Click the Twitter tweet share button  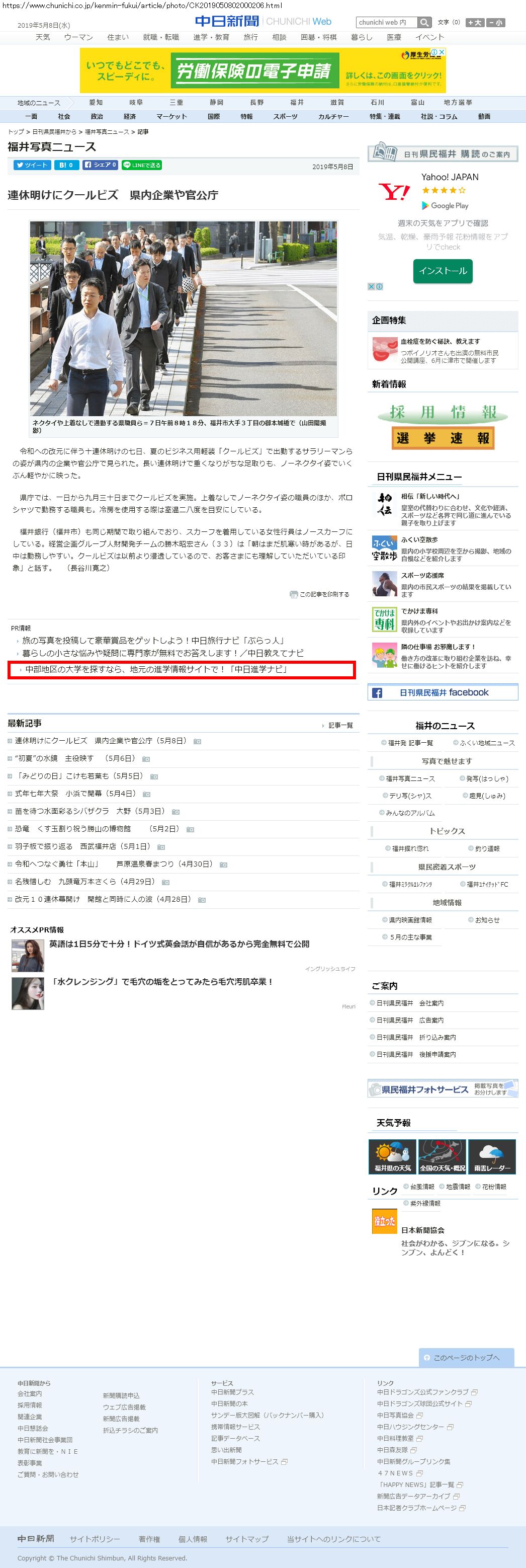coord(32,165)
